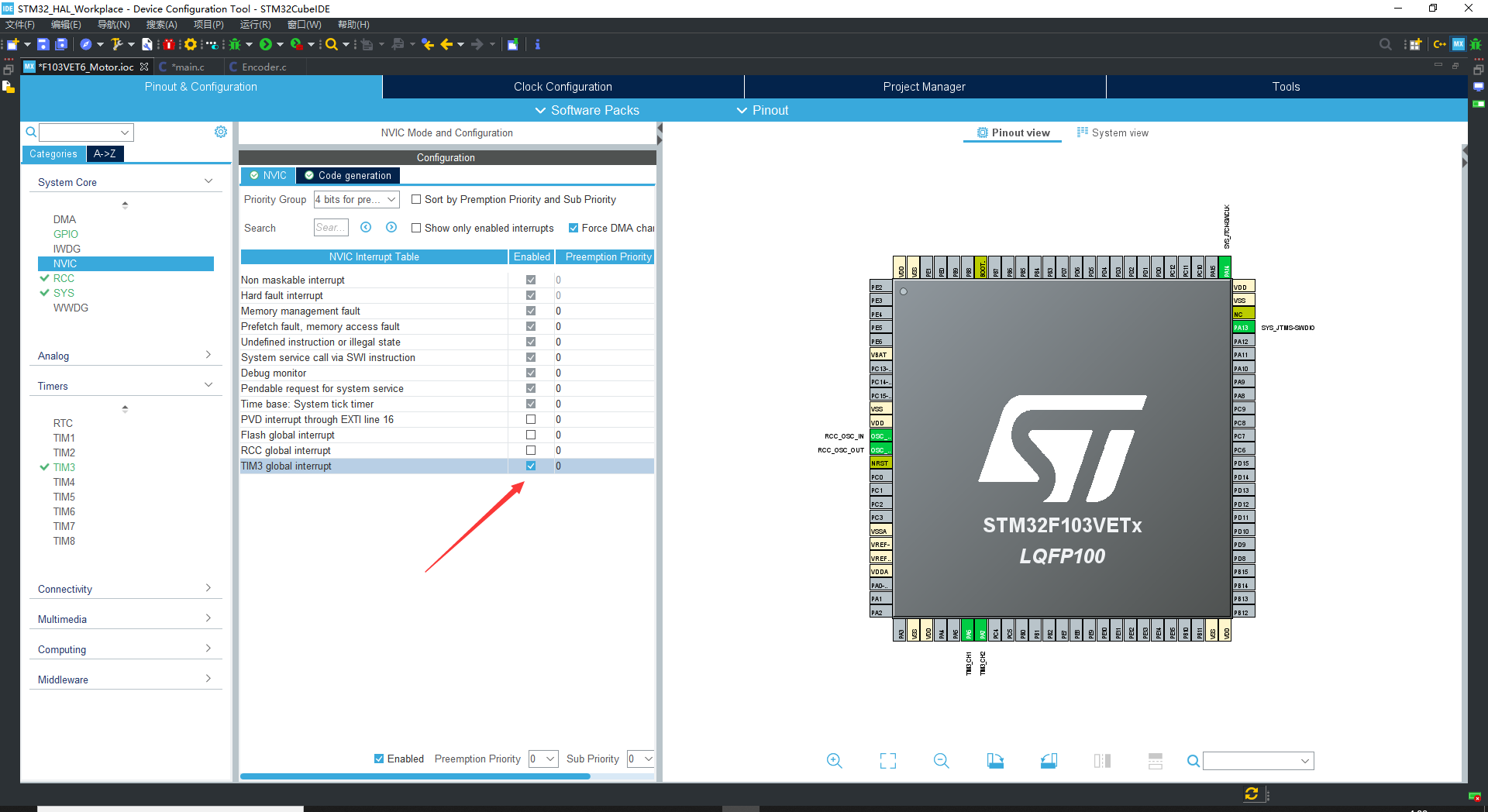Click the yellow gear Device Configuration icon
This screenshot has width=1488, height=812.
point(190,44)
